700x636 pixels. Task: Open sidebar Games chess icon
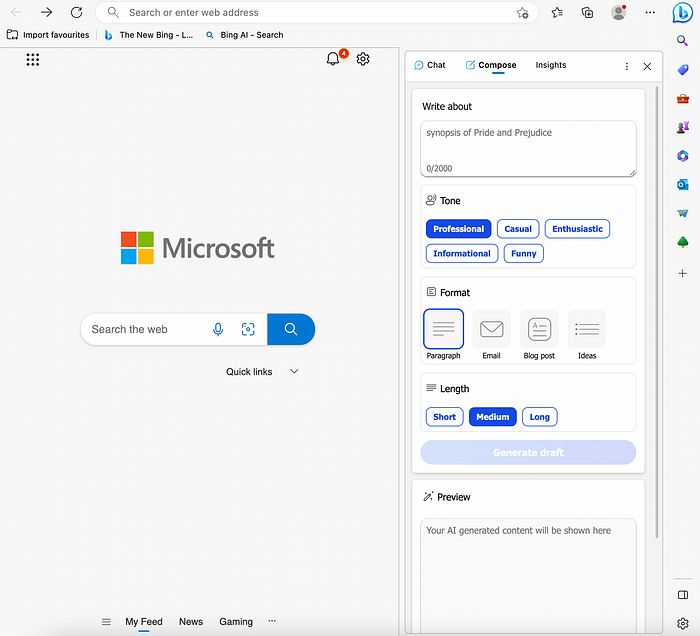[683, 128]
